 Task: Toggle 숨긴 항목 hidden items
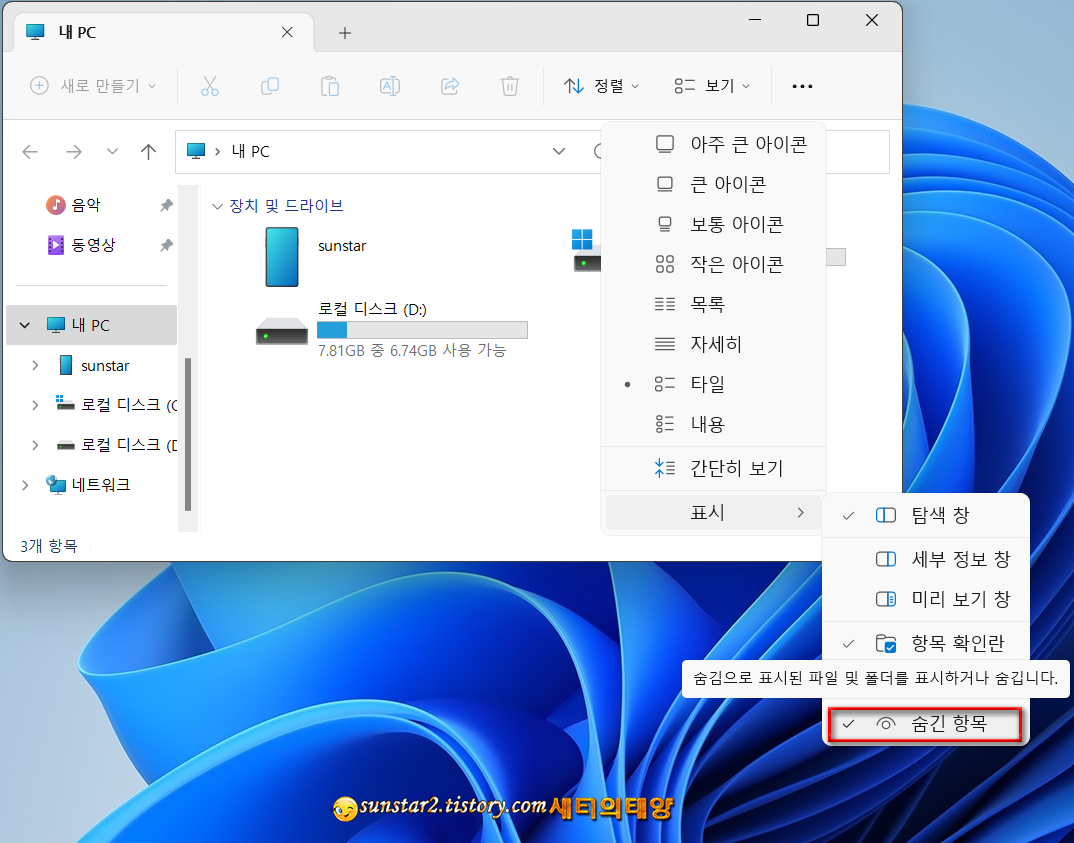coord(925,724)
